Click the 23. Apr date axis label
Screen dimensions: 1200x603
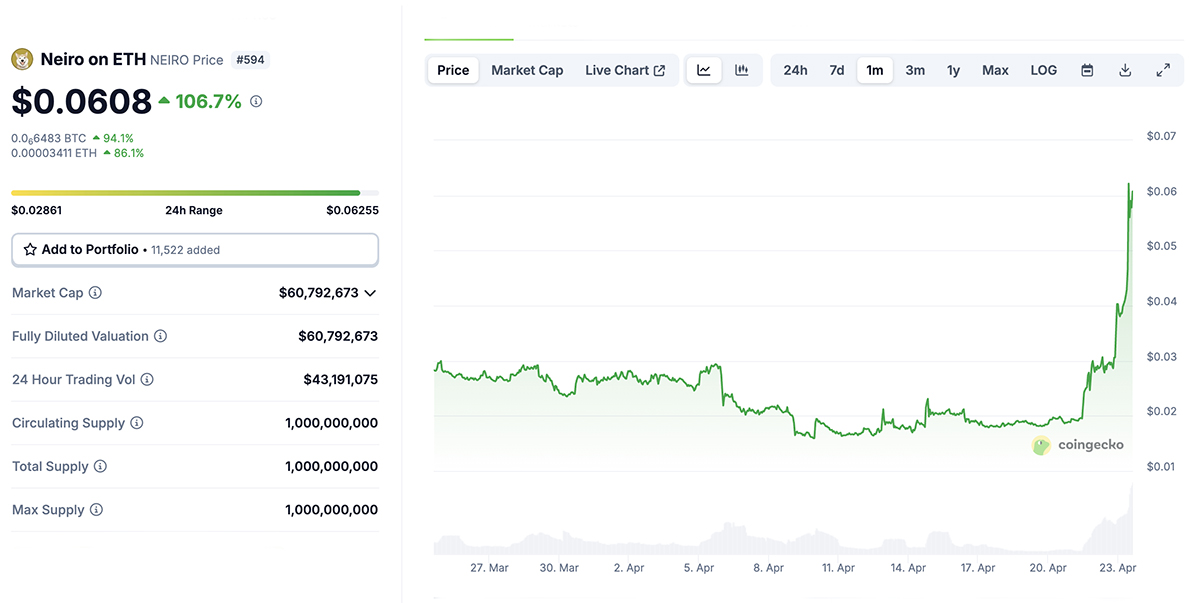[x=1118, y=568]
